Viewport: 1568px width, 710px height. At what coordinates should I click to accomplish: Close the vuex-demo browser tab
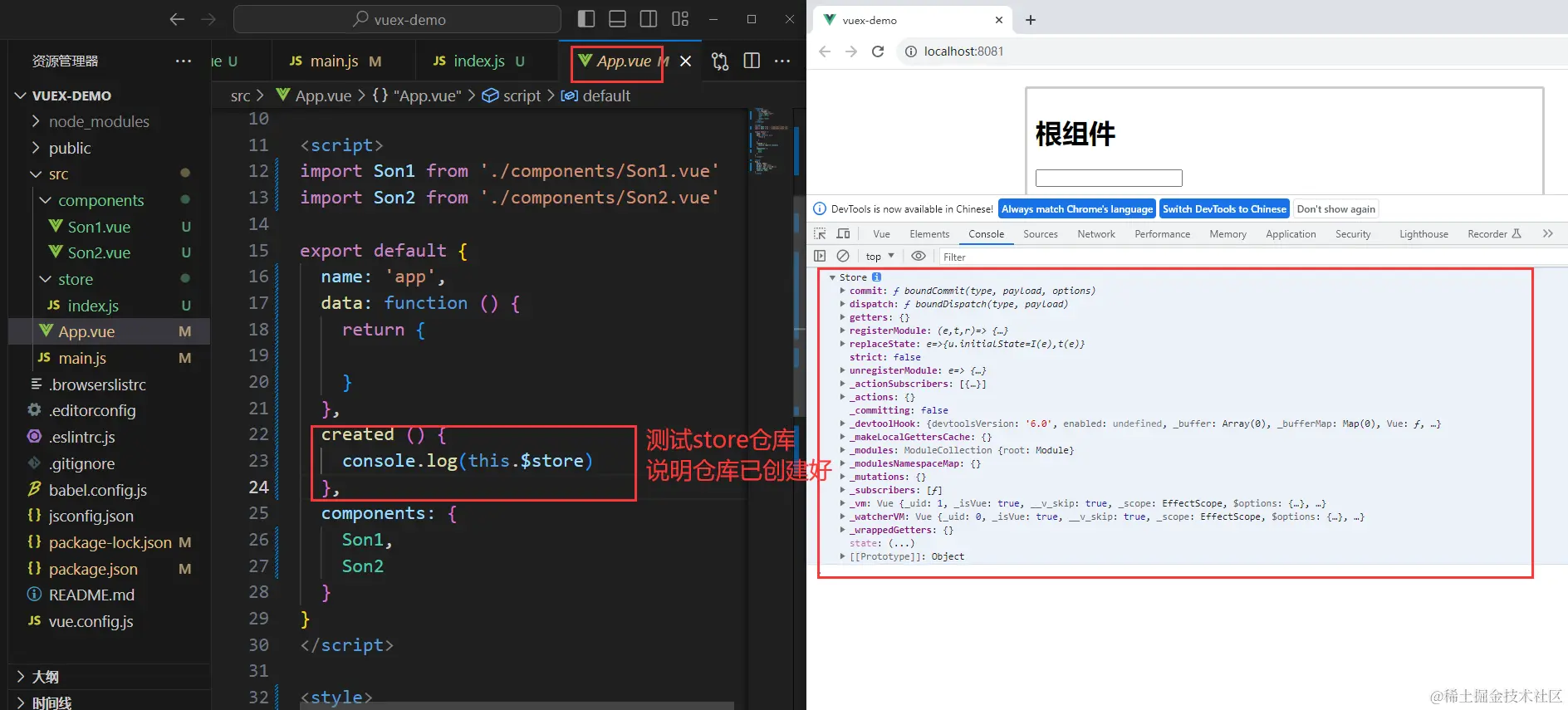(999, 20)
